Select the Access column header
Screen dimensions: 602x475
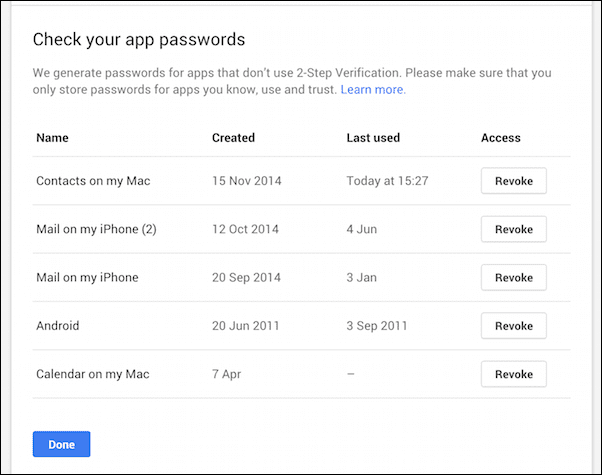pyautogui.click(x=501, y=137)
